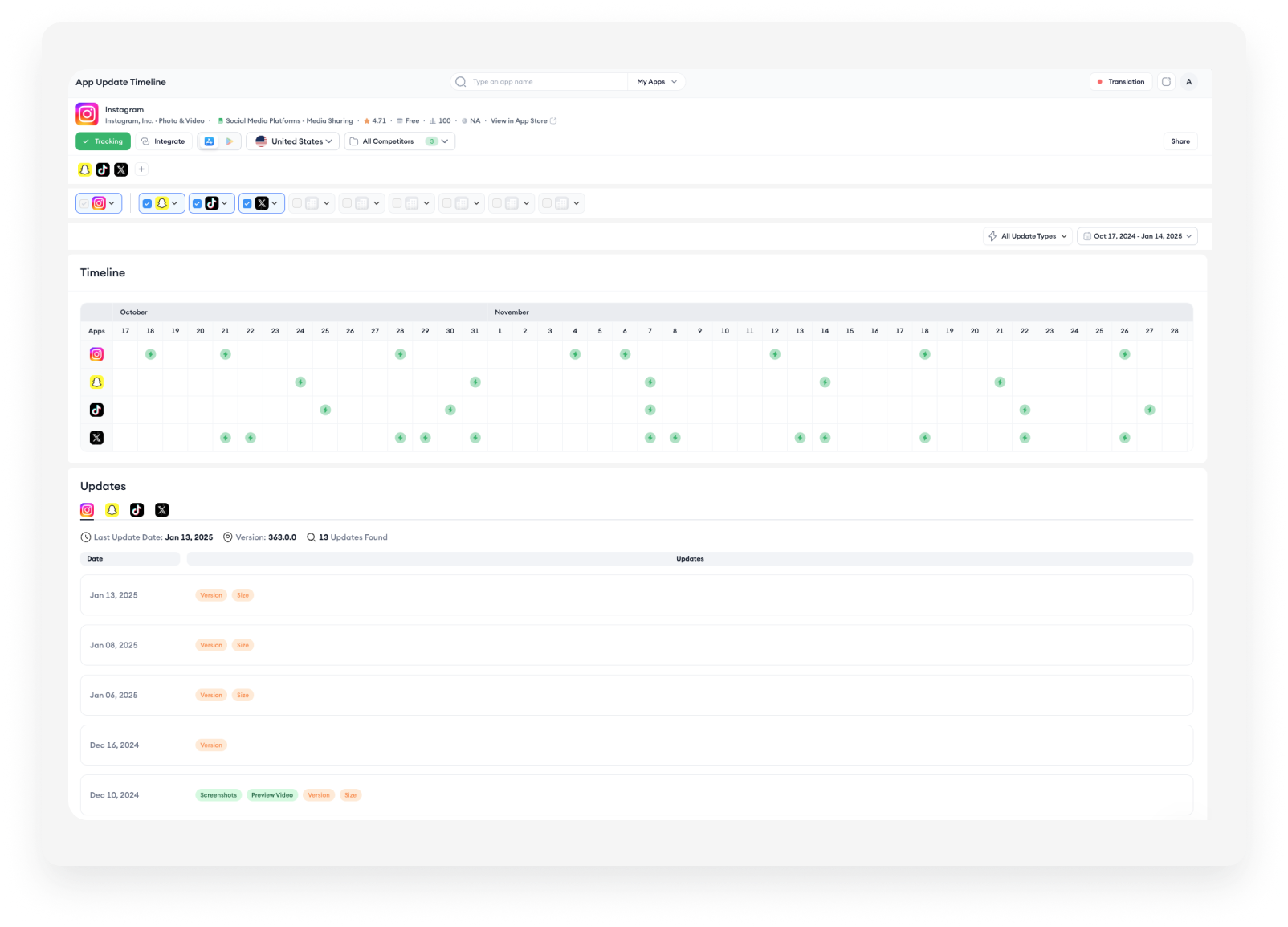Click the Preview Video tag on Dec 10, 2024
Screen dimensions: 1288x927
click(272, 795)
